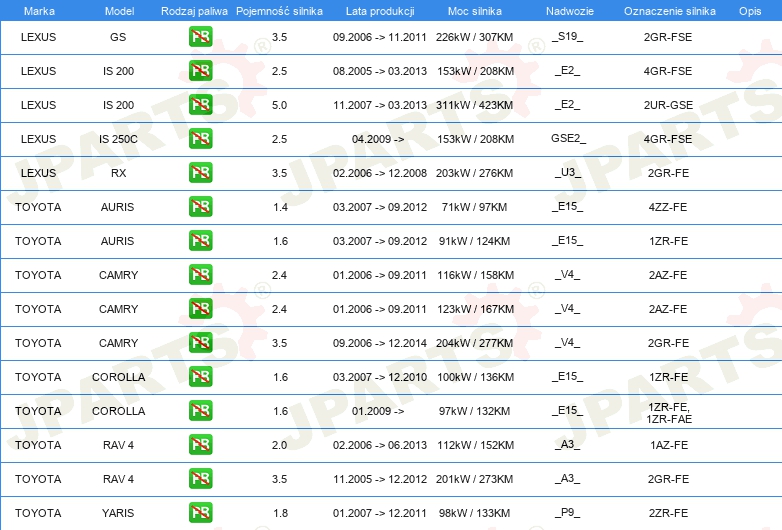The height and width of the screenshot is (530, 782).
Task: Click fuel icon in Camry 123kW row
Action: (x=200, y=309)
